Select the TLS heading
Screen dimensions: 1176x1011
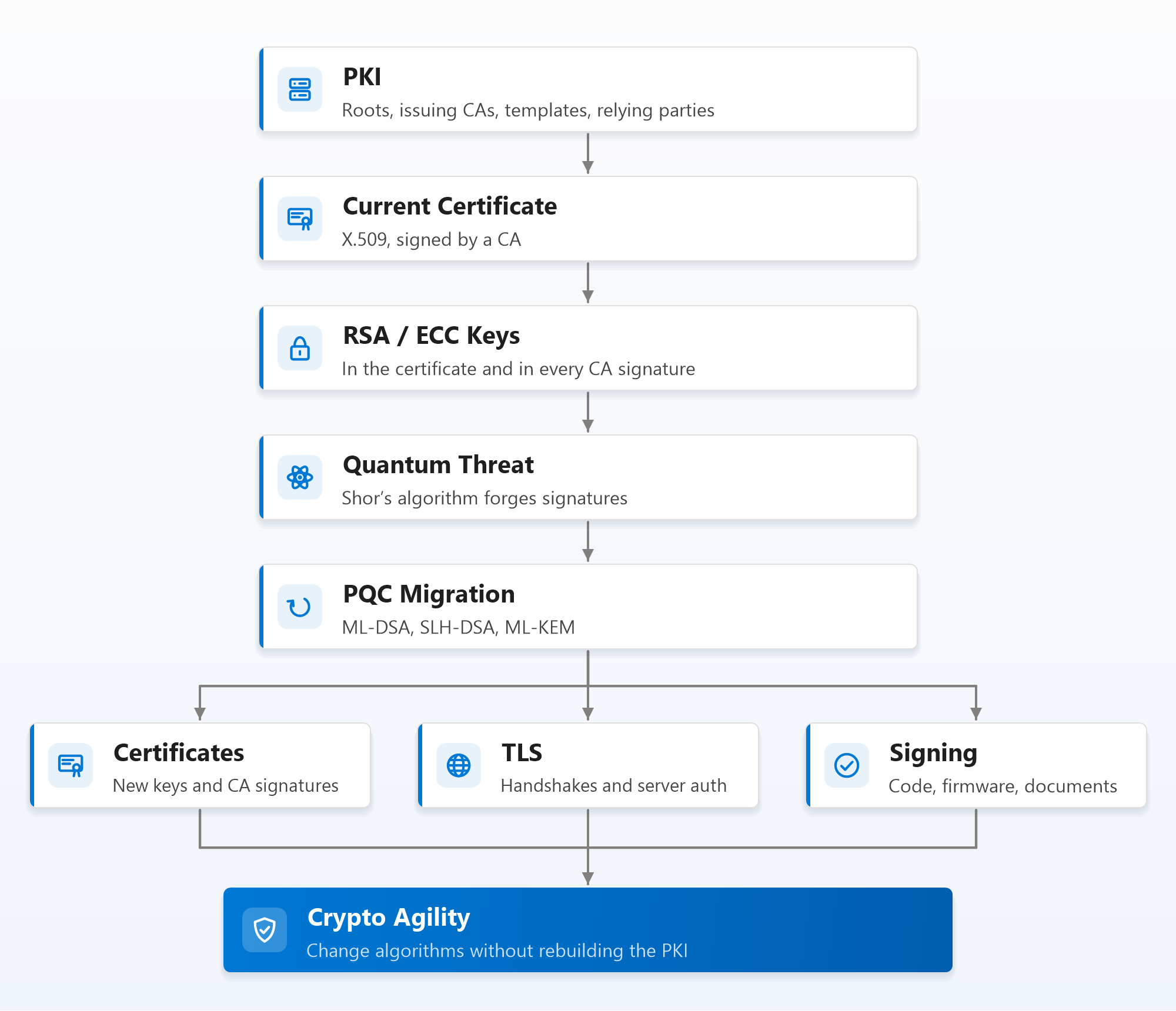pos(522,753)
